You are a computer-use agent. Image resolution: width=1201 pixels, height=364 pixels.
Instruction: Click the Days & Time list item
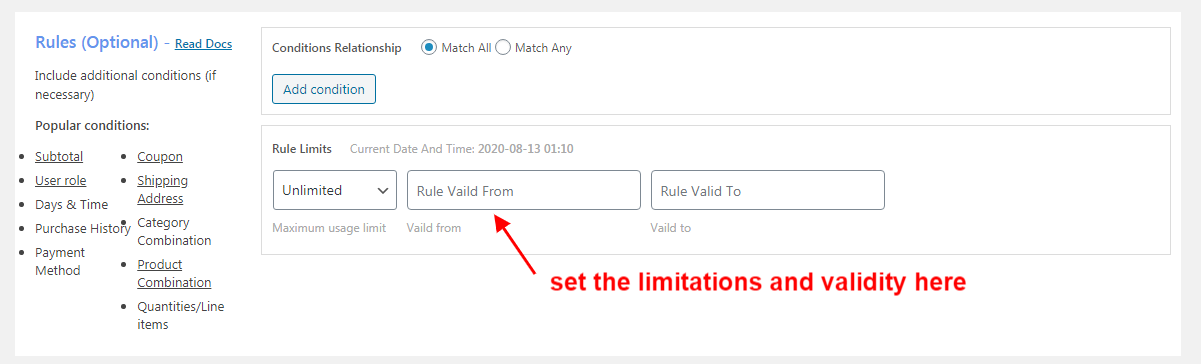click(x=71, y=205)
